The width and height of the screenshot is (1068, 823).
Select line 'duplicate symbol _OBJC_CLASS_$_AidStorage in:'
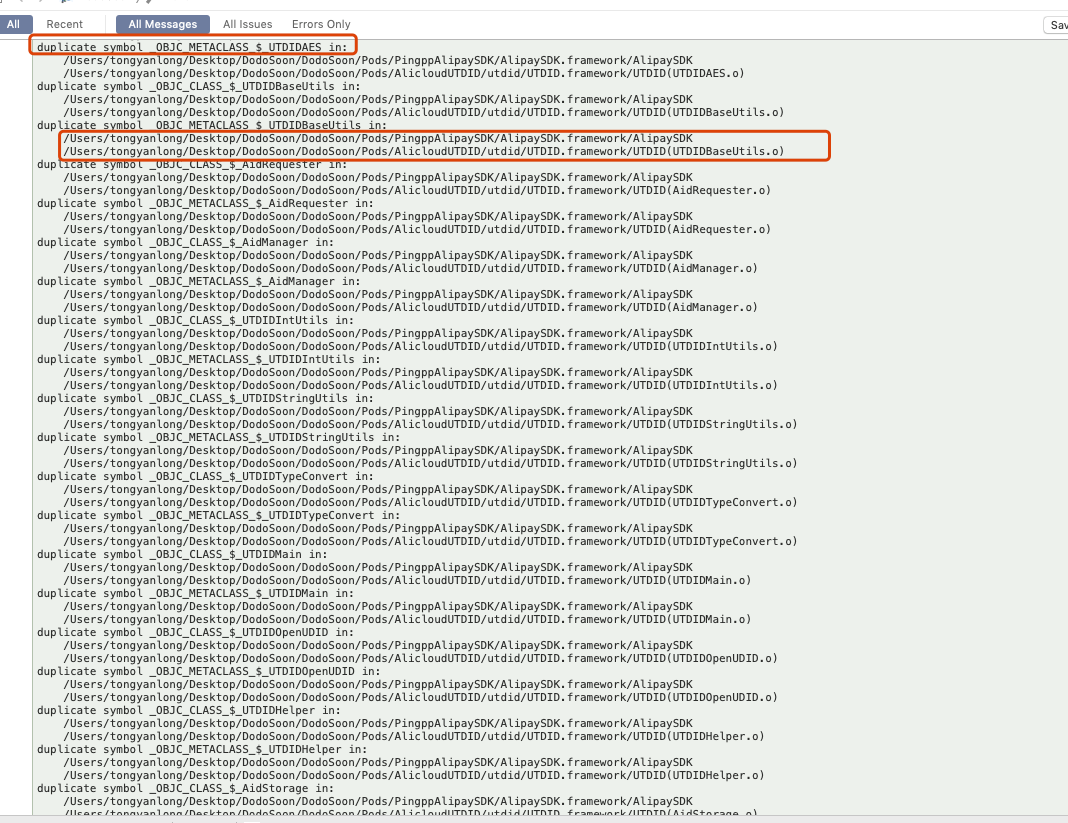coord(185,788)
